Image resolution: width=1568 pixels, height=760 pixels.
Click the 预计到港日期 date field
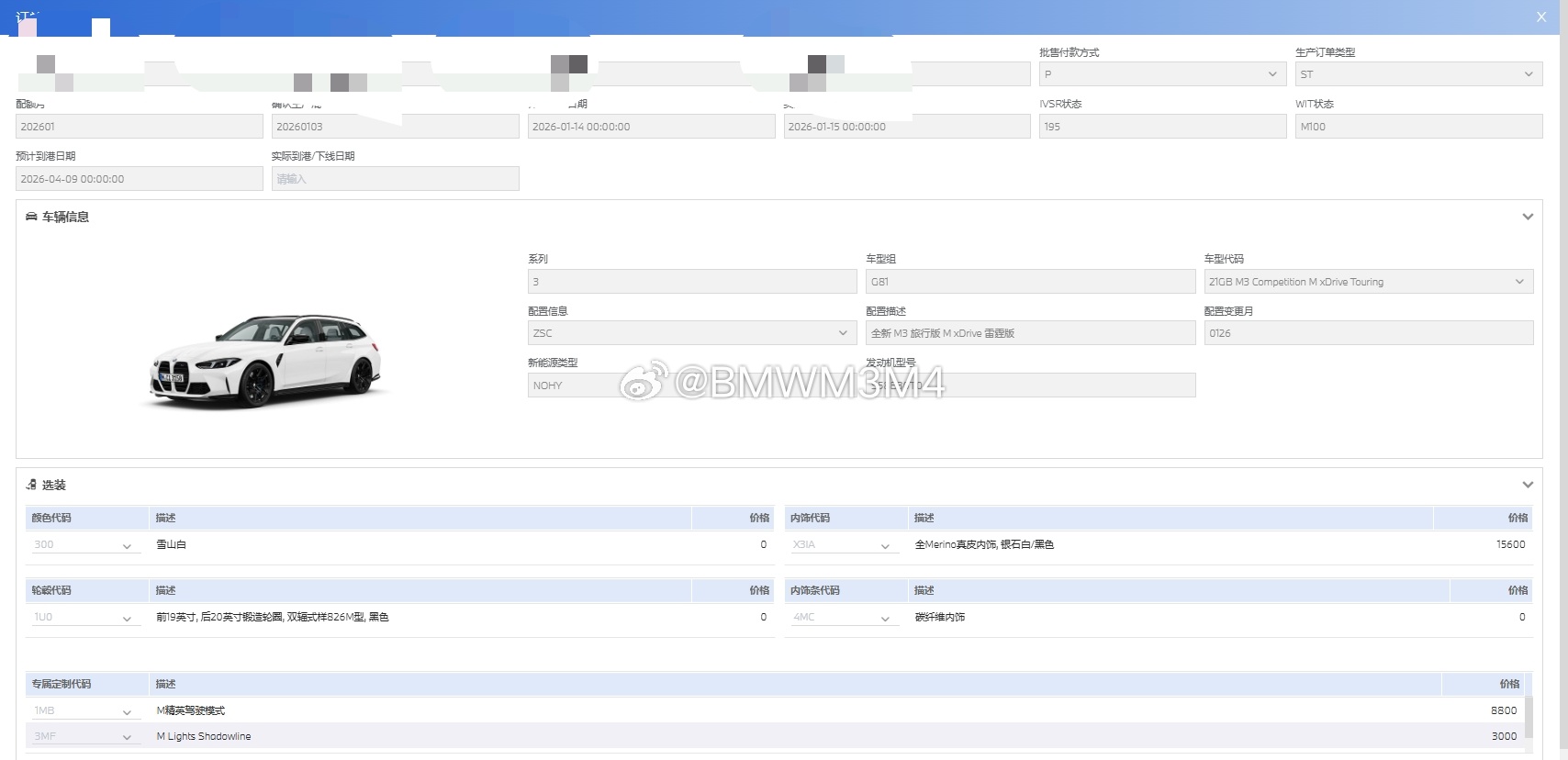click(x=140, y=179)
